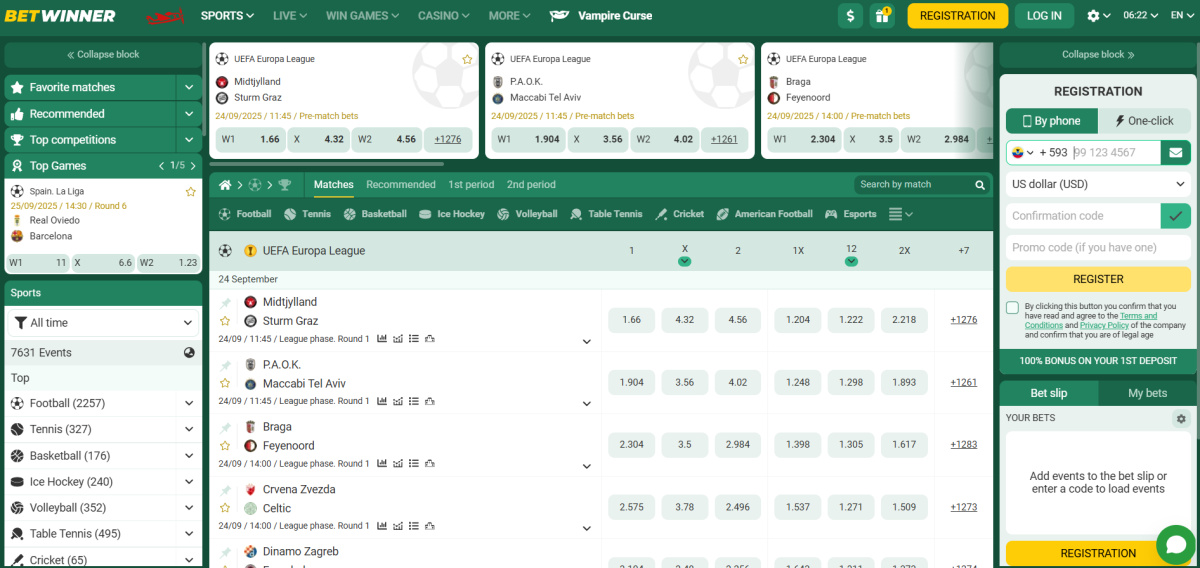This screenshot has width=1200, height=568.
Task: Select the 1st period tab
Action: (x=471, y=185)
